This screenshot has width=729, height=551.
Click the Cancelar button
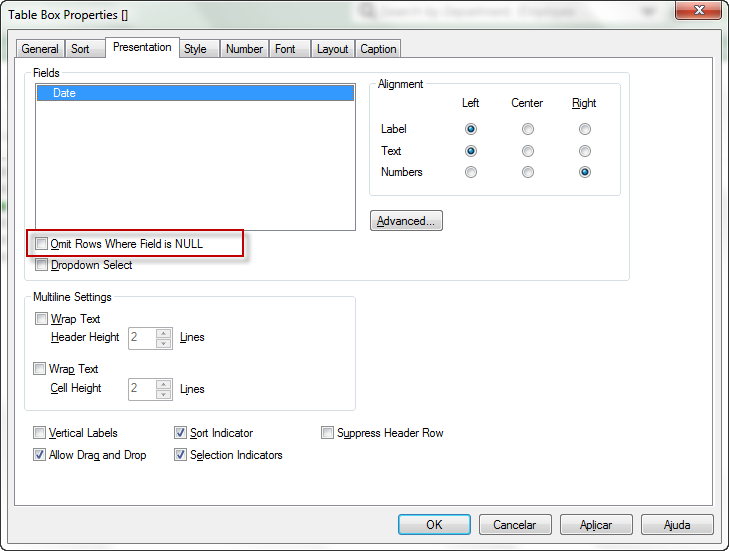click(x=515, y=524)
